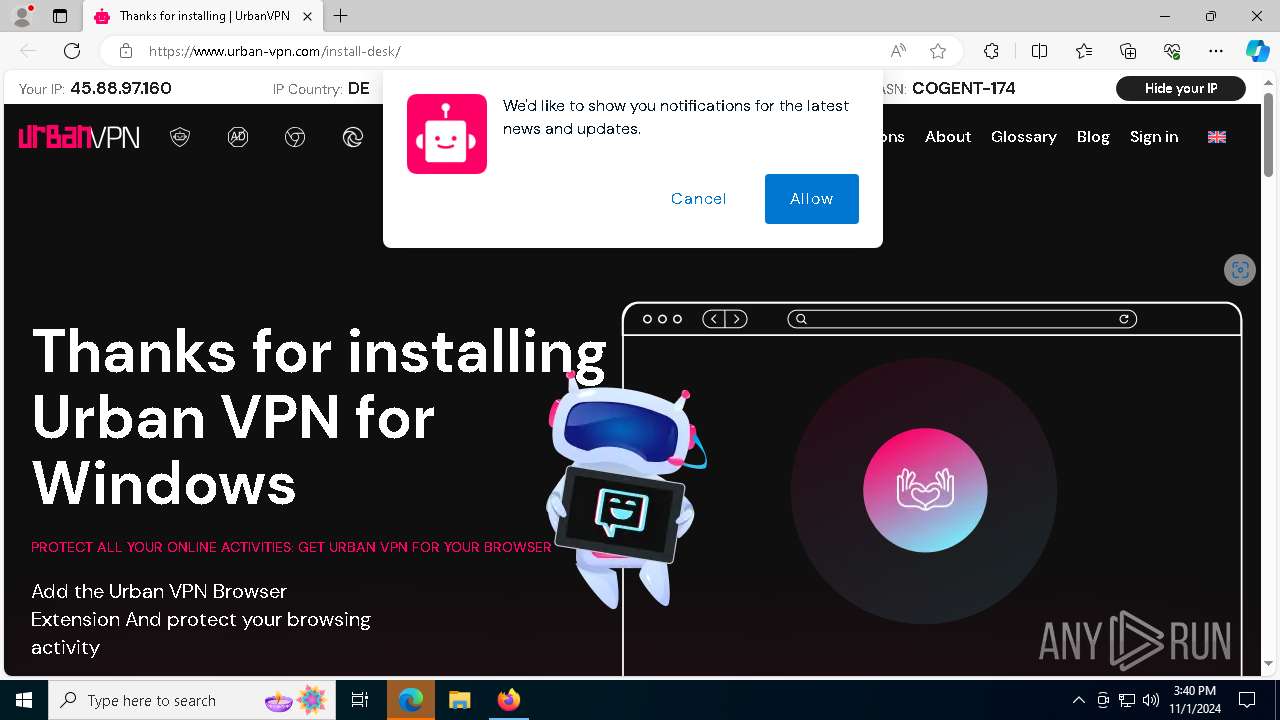Open the Extensions puzzle icon

coord(991,51)
